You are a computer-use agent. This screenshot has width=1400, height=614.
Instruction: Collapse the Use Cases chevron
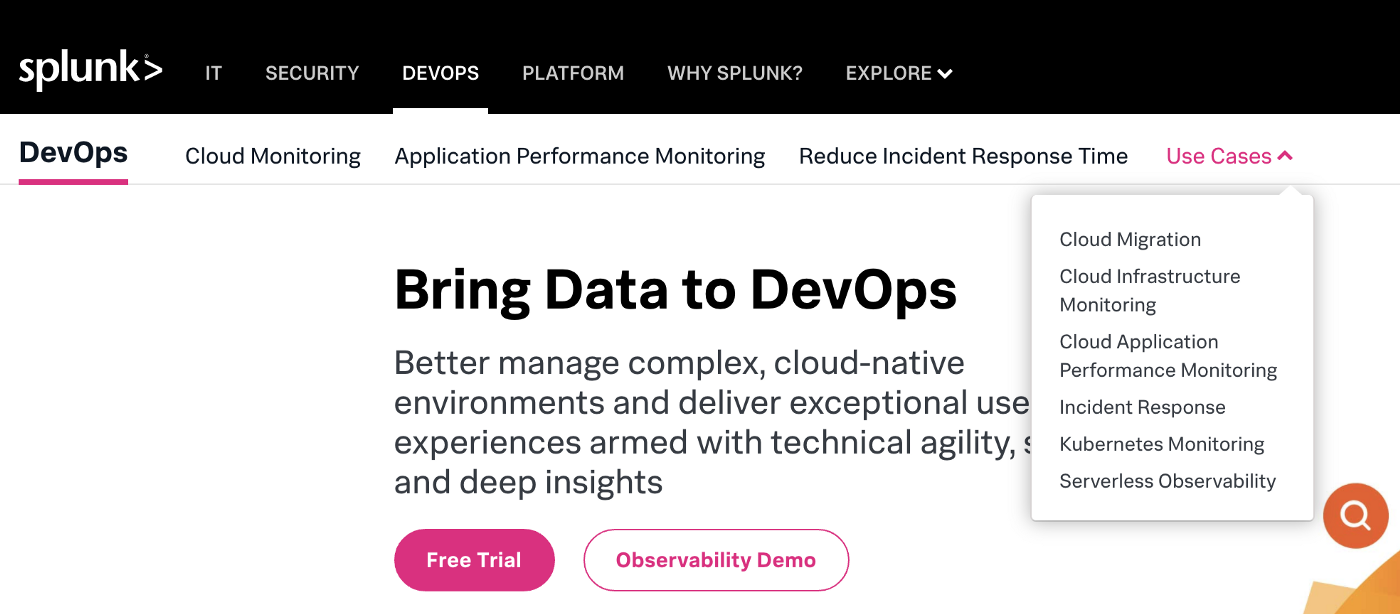pyautogui.click(x=1286, y=156)
